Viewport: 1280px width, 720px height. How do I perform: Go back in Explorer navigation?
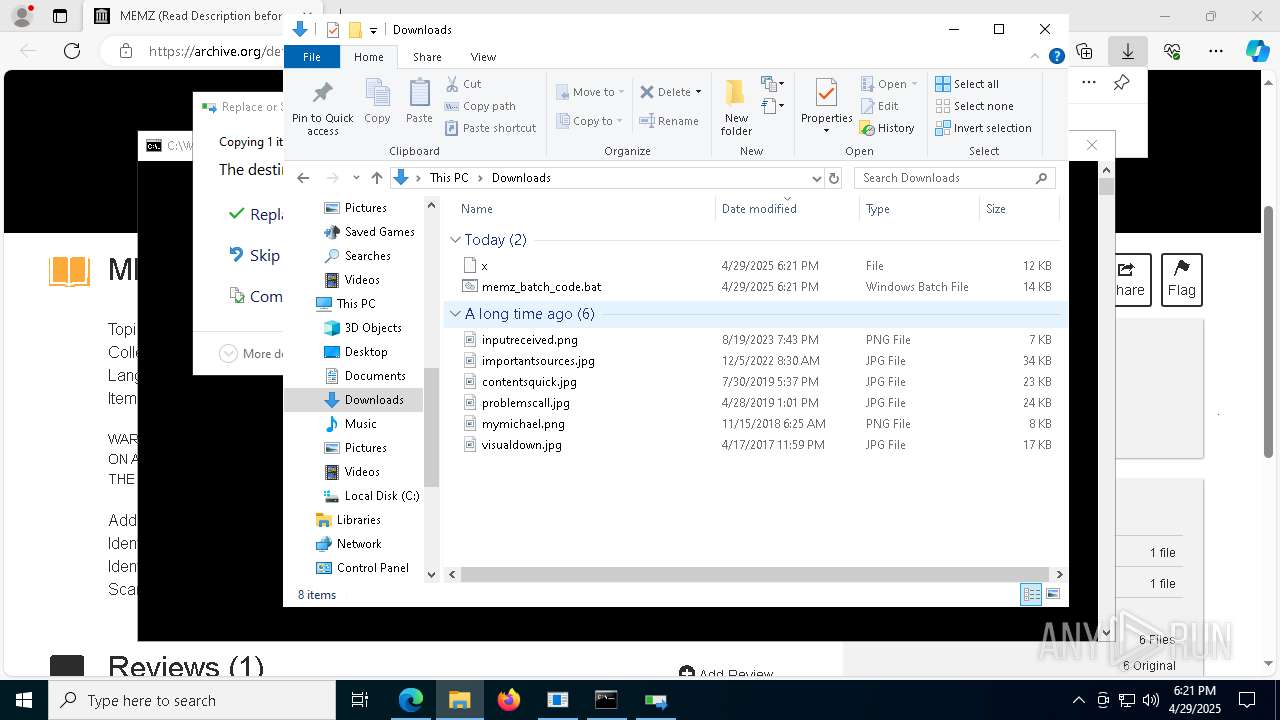(303, 178)
